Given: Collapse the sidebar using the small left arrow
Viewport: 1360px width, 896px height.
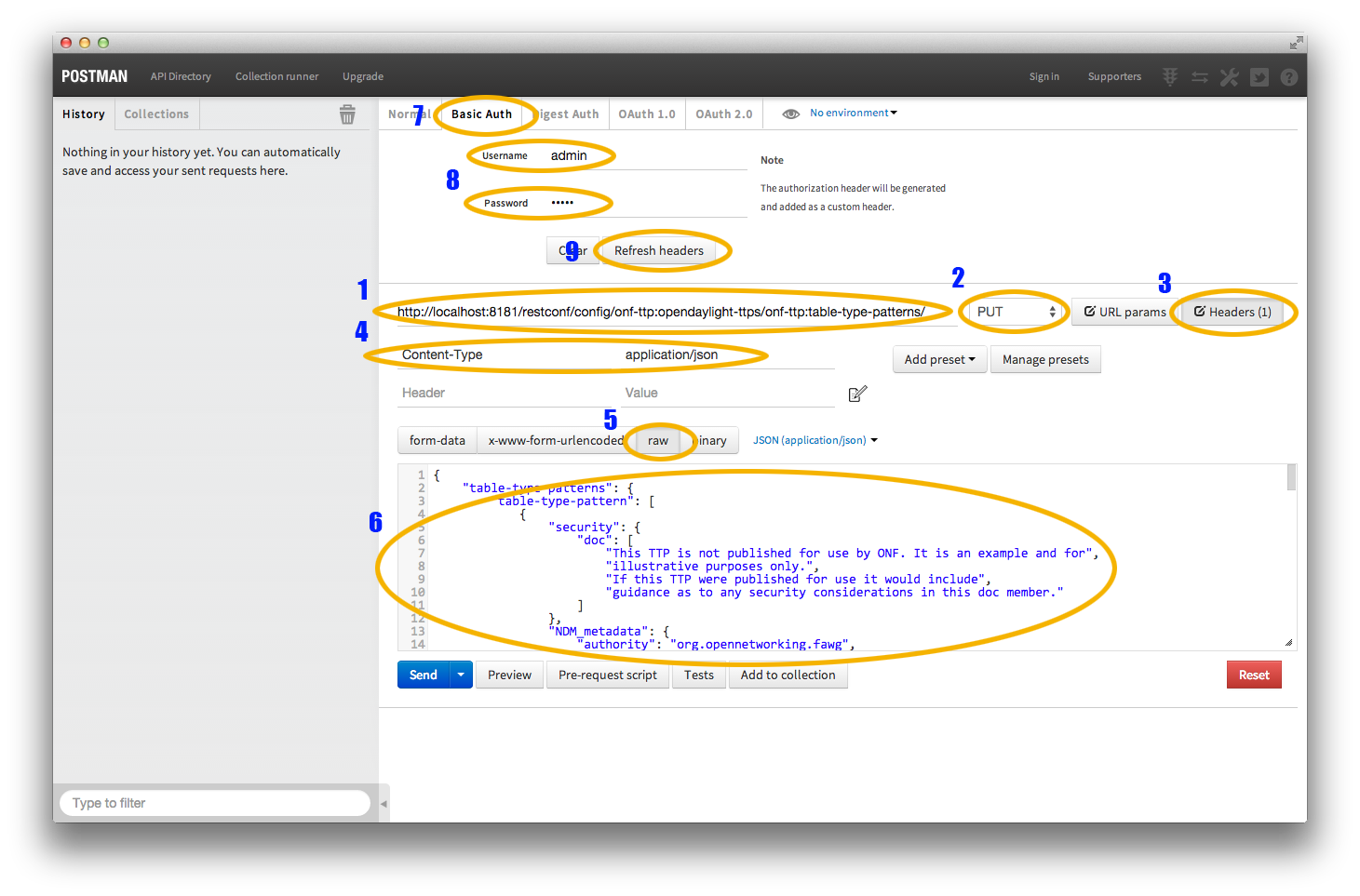Looking at the screenshot, I should 384,803.
